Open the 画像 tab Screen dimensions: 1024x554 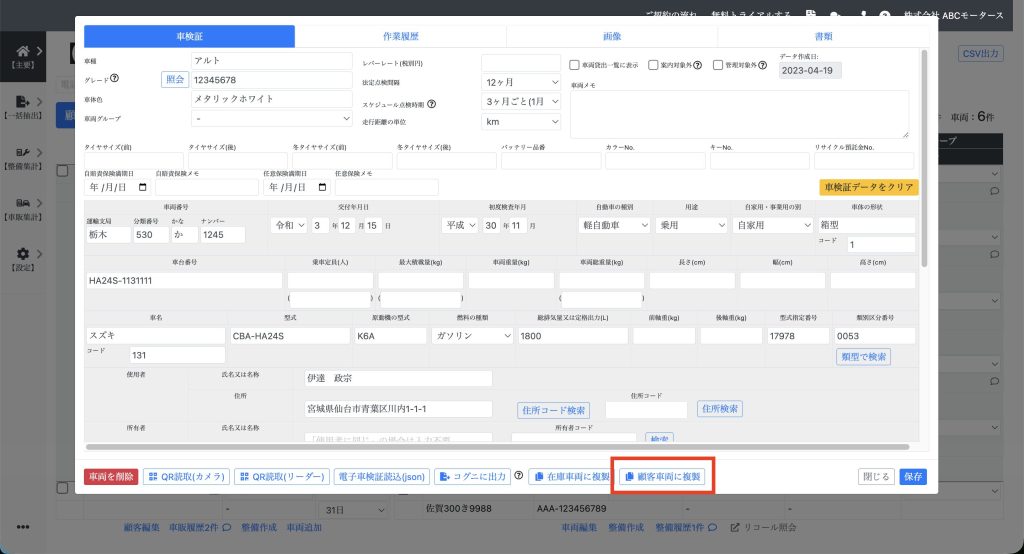[612, 36]
